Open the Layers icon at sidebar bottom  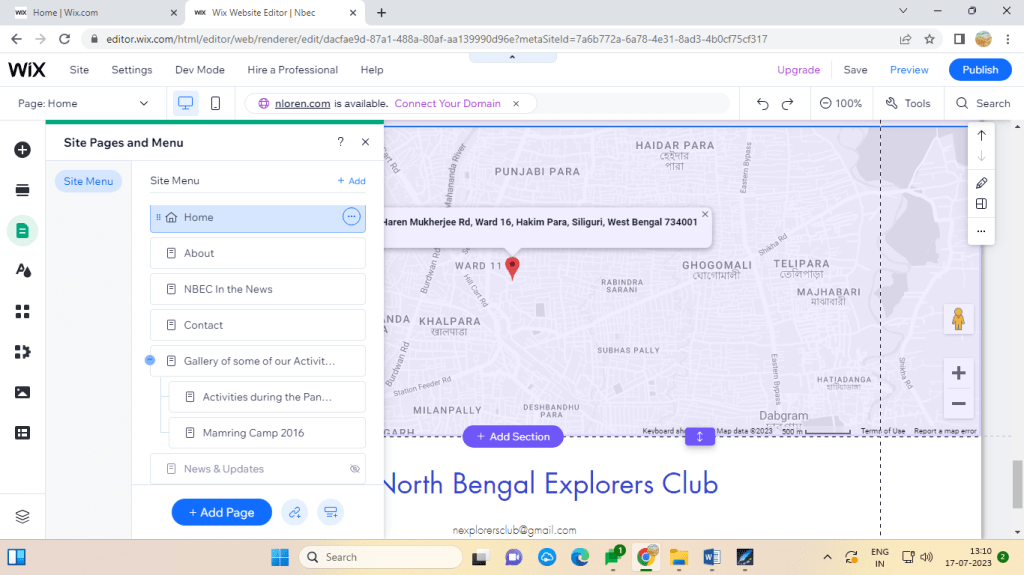click(22, 516)
